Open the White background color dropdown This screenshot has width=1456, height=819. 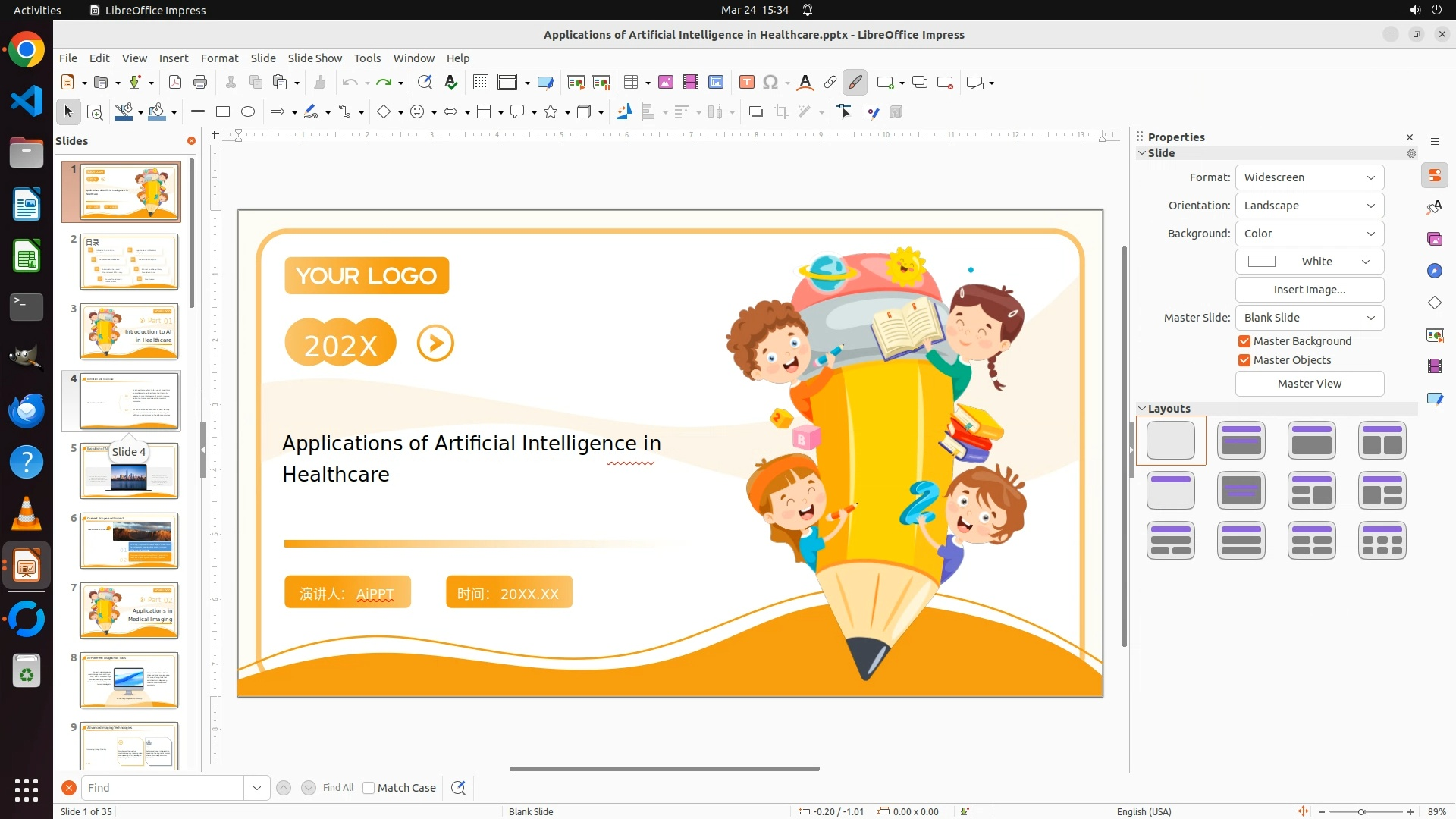1309,262
